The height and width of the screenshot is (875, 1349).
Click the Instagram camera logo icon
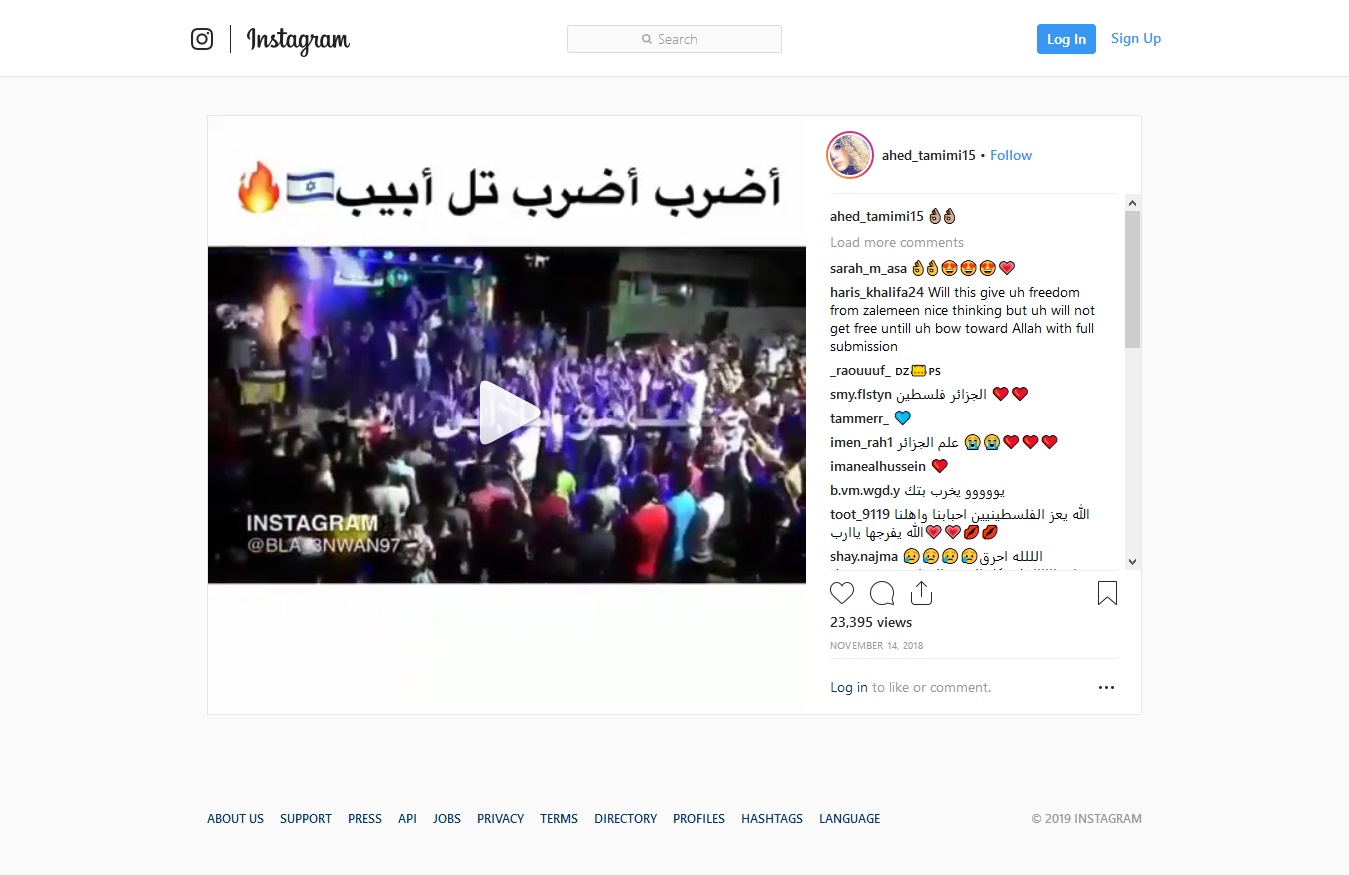pyautogui.click(x=202, y=39)
